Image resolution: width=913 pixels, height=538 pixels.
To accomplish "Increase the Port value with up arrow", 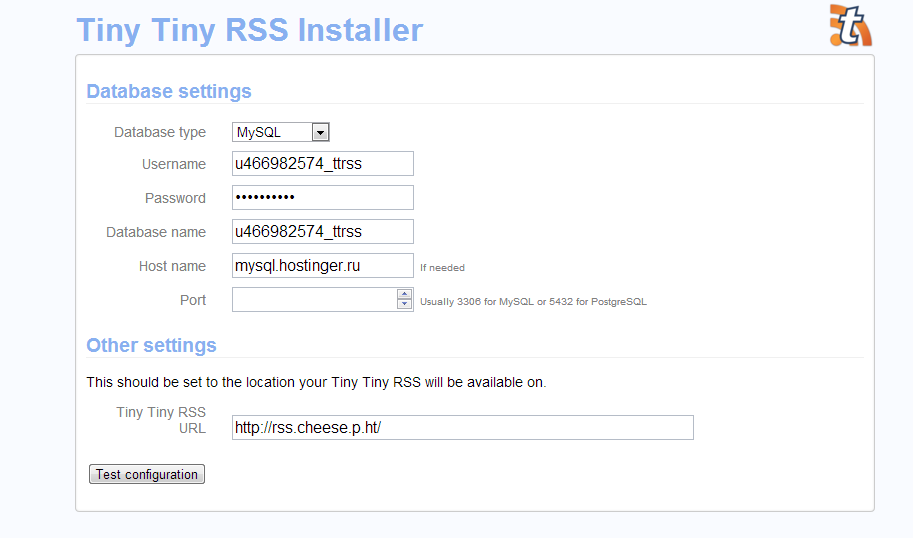I will click(404, 294).
